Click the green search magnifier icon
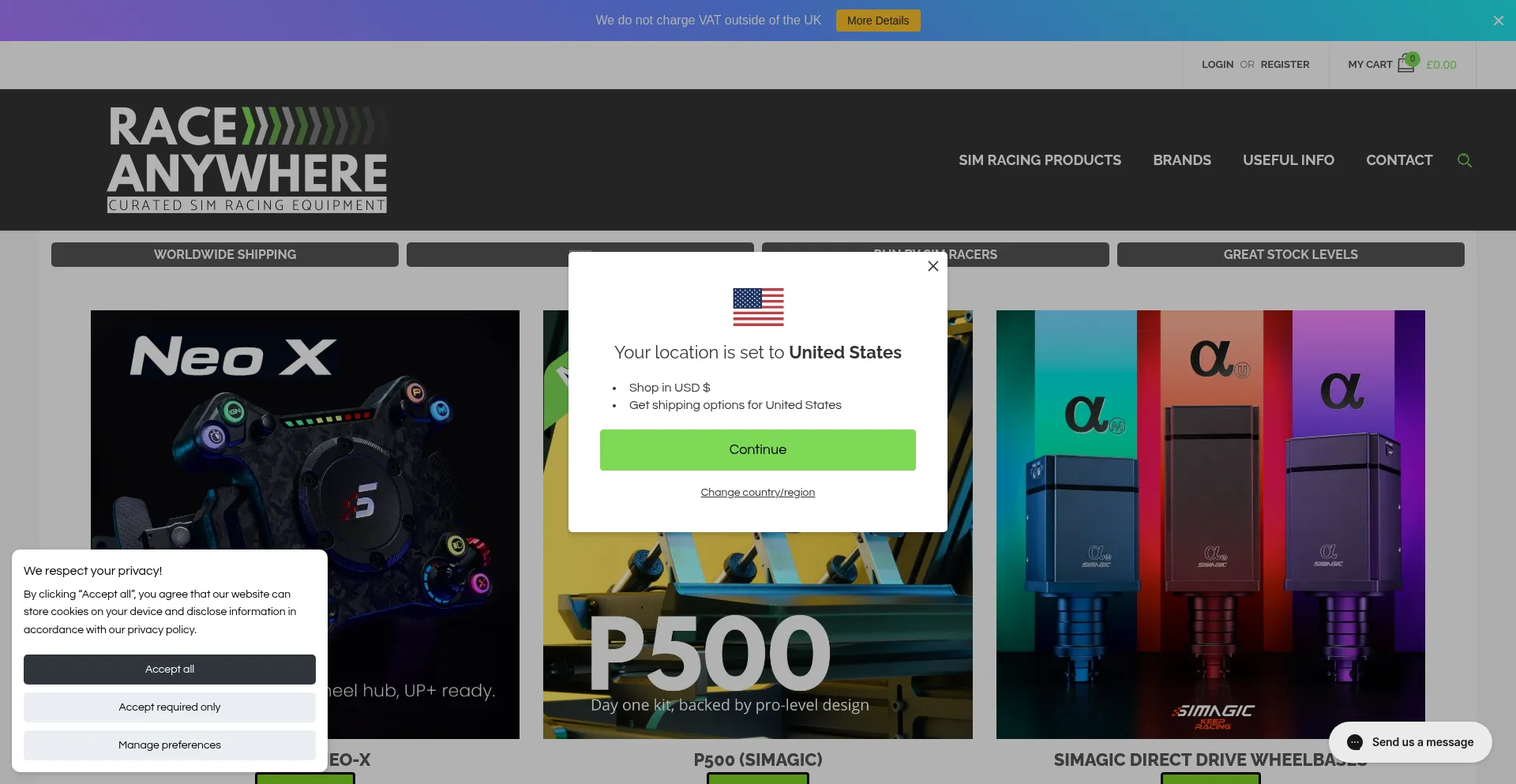The height and width of the screenshot is (784, 1516). (1465, 160)
